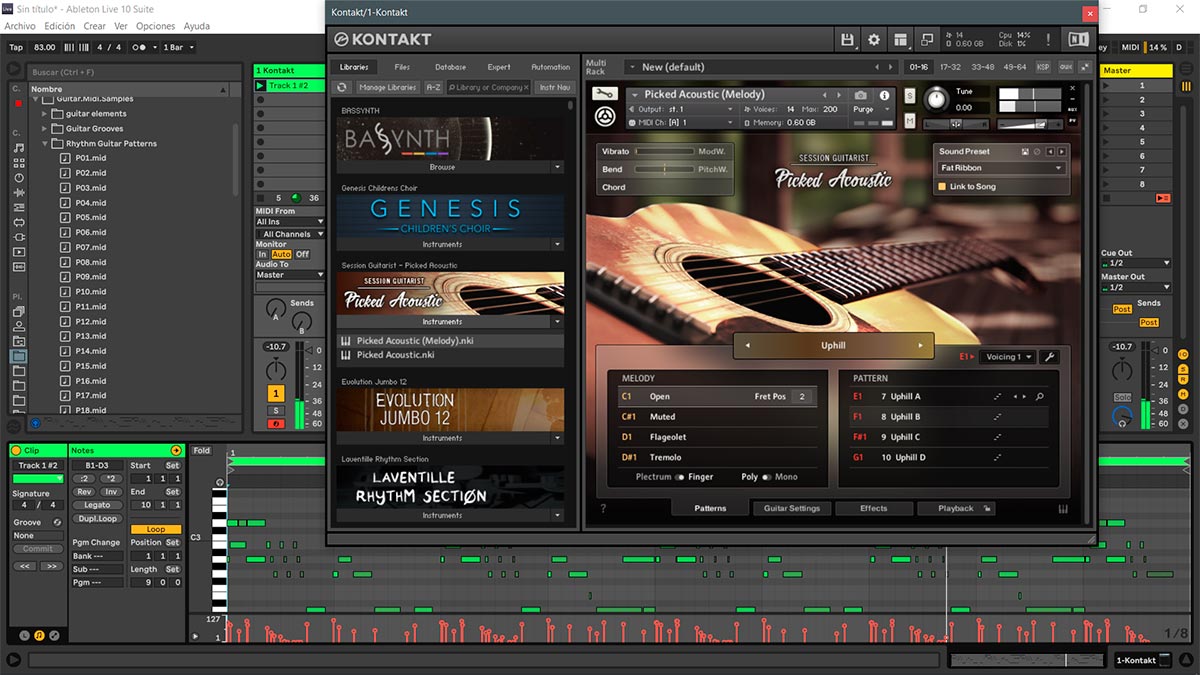Screen dimensions: 1200x675
Task: Launch Track 1 #2 clip
Action: click(261, 86)
